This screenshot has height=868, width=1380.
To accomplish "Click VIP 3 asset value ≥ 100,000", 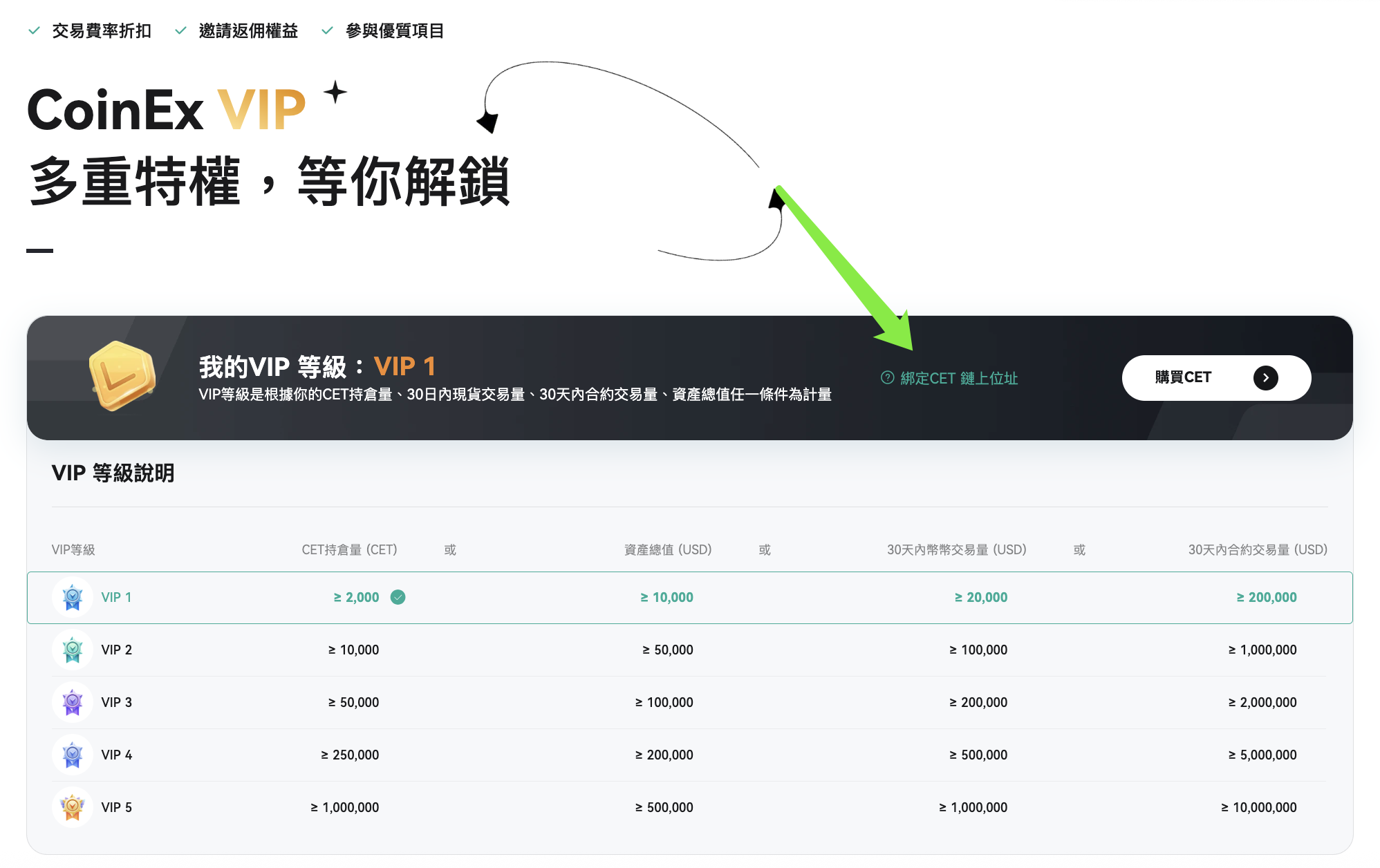I will (664, 702).
